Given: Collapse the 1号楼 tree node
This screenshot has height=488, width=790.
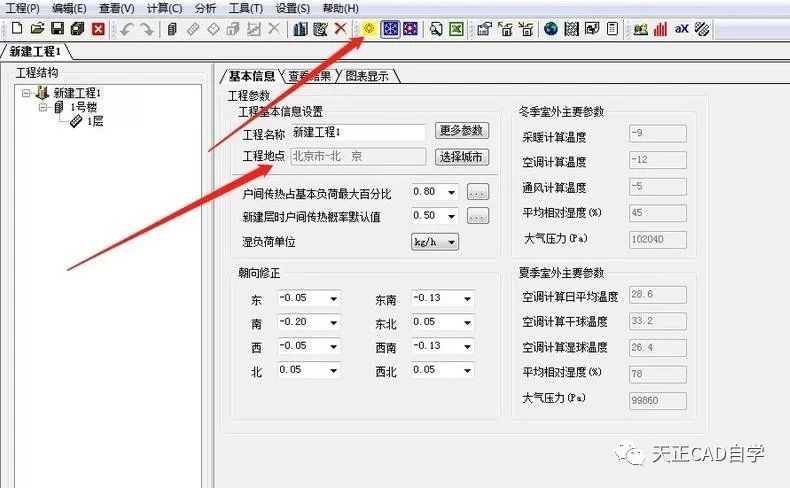Looking at the screenshot, I should pyautogui.click(x=43, y=107).
